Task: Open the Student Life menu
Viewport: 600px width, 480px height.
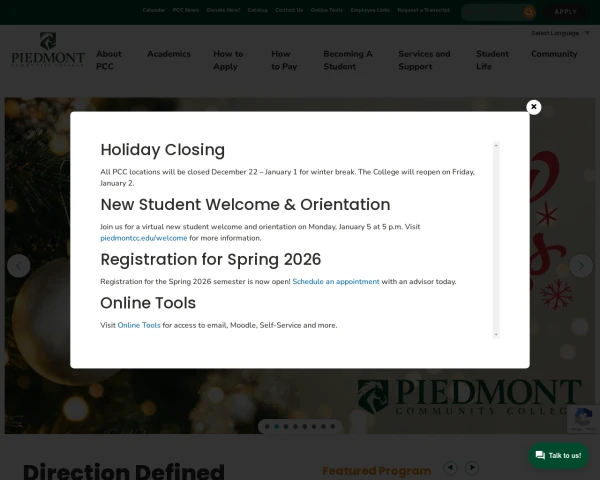Action: point(492,60)
